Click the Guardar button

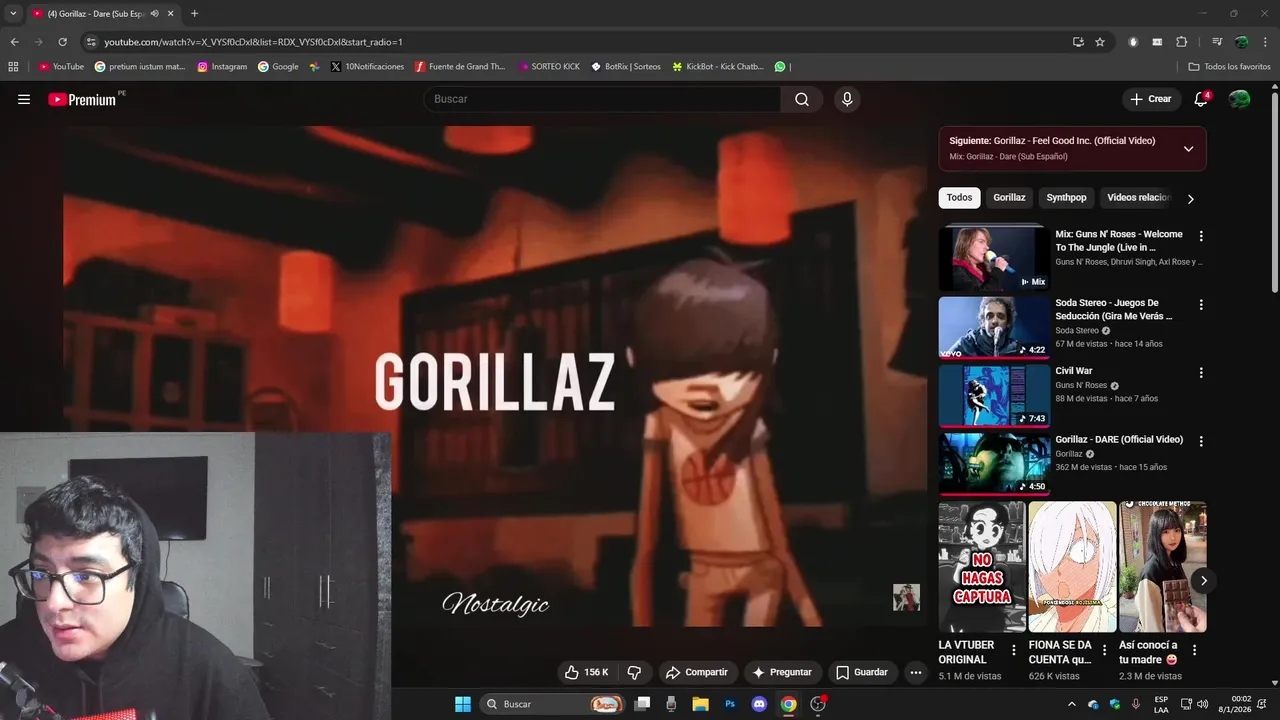coord(862,672)
